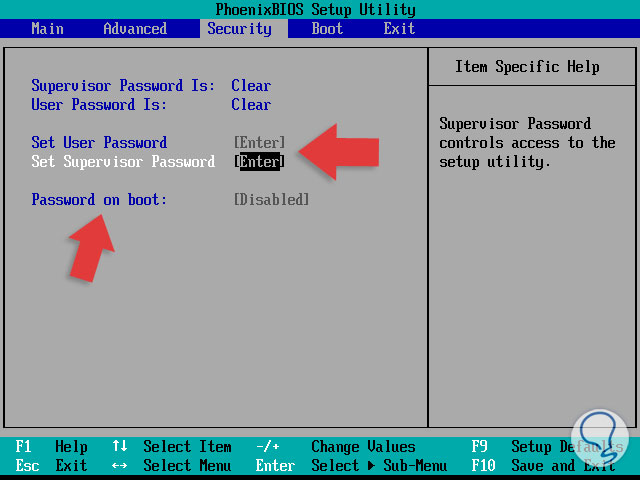Click up-down arrows Select Item hint

pos(172,447)
